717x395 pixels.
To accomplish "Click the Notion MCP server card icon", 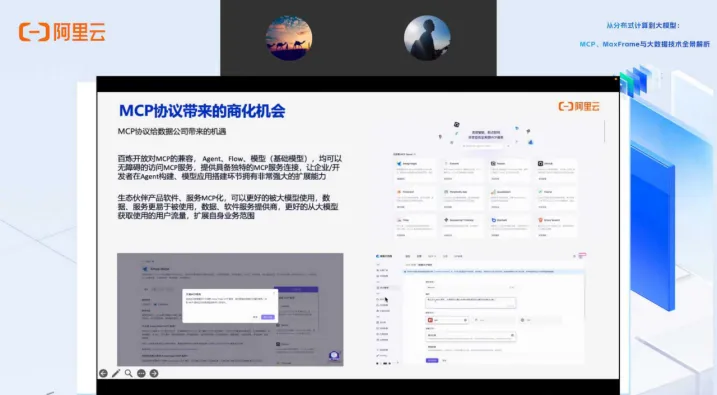I will click(493, 163).
